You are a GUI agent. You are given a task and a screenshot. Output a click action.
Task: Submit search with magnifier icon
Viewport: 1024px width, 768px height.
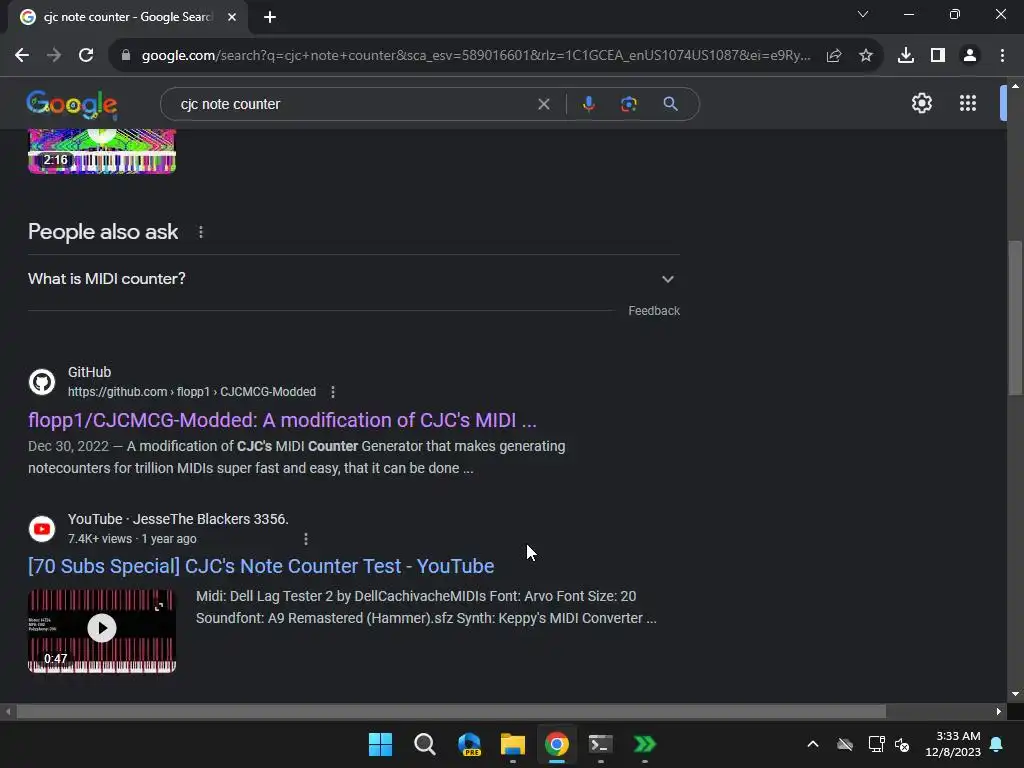pos(670,104)
